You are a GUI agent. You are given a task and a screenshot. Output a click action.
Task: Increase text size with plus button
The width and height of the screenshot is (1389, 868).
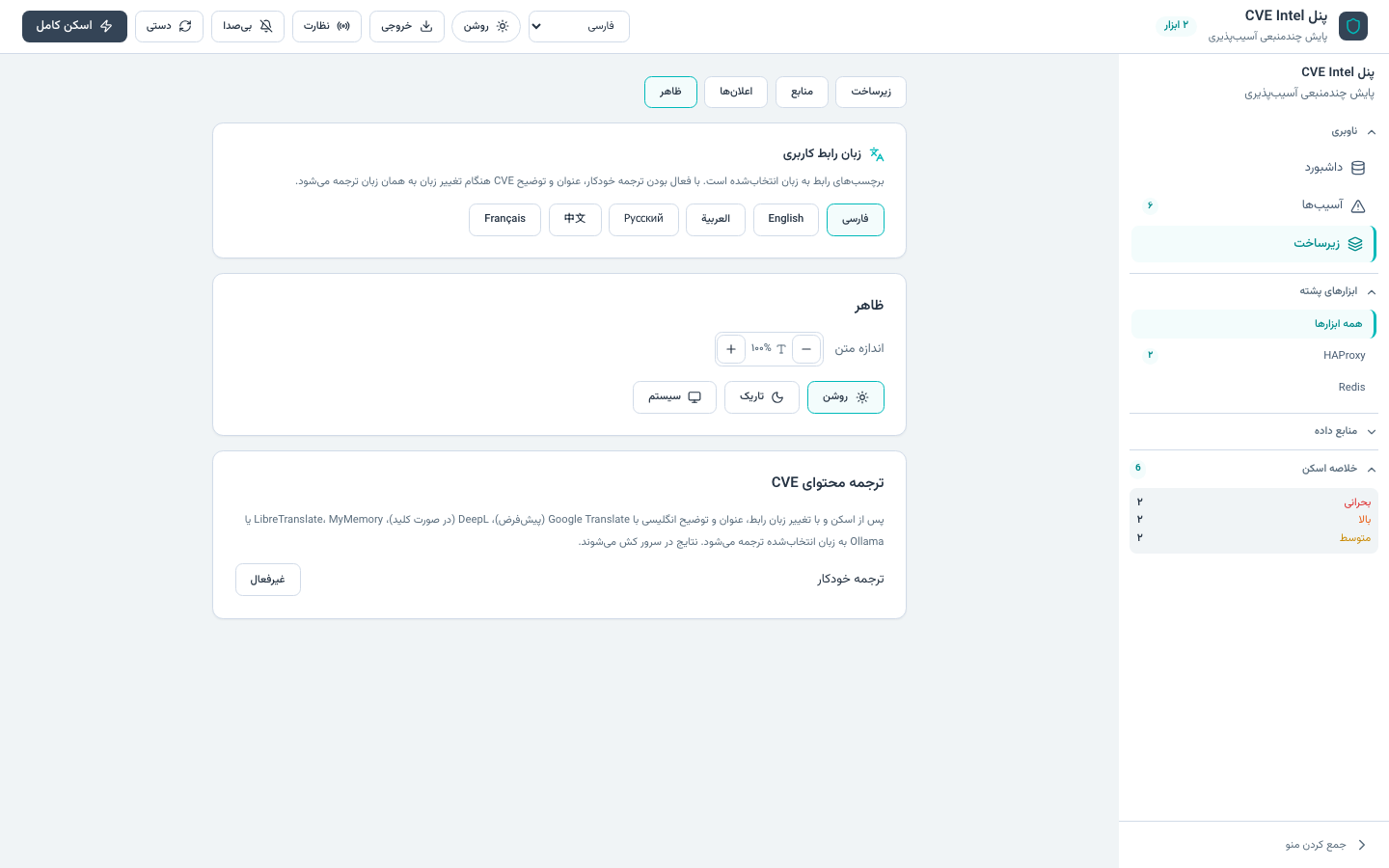(731, 349)
